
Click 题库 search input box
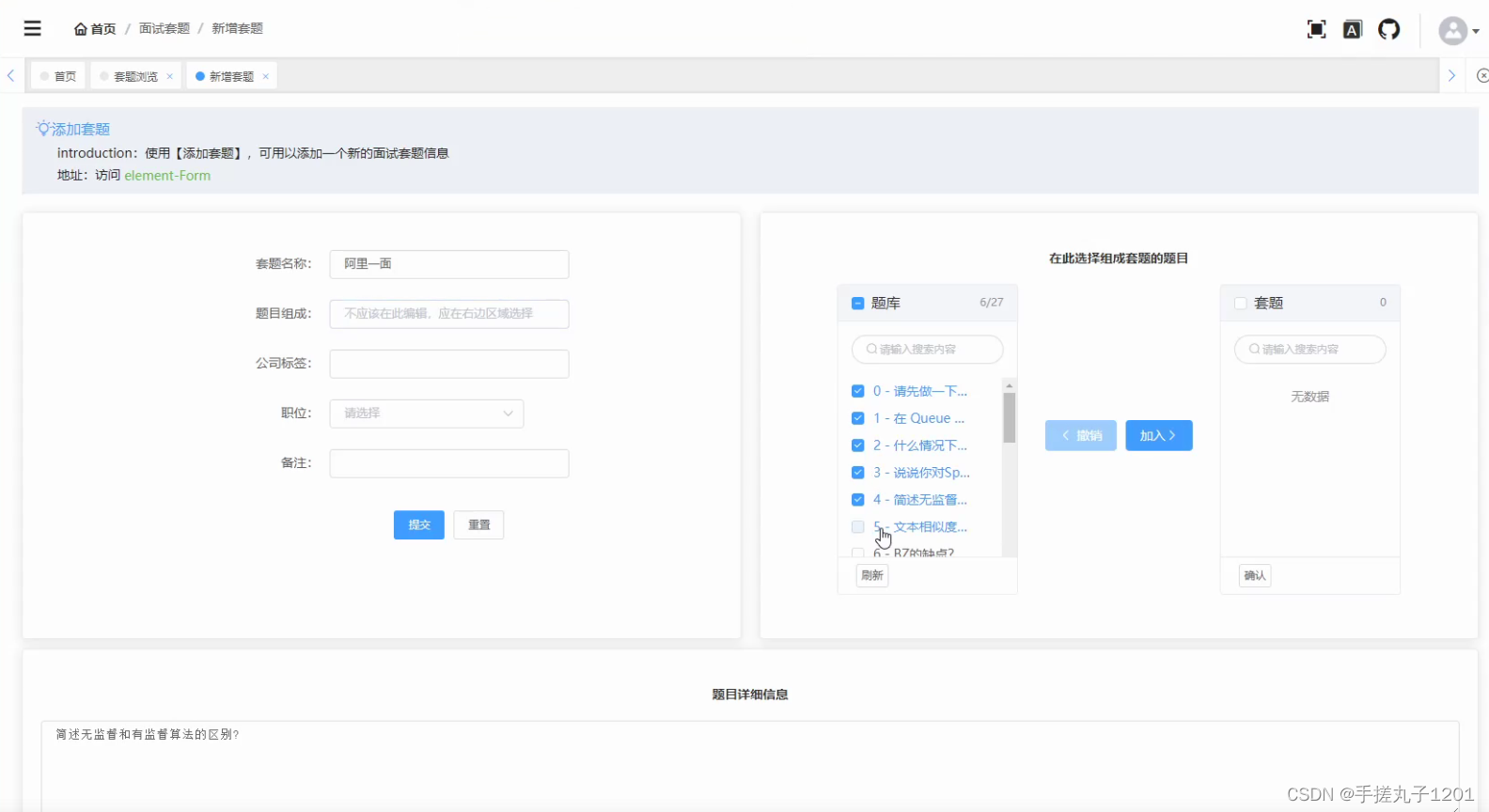tap(928, 350)
